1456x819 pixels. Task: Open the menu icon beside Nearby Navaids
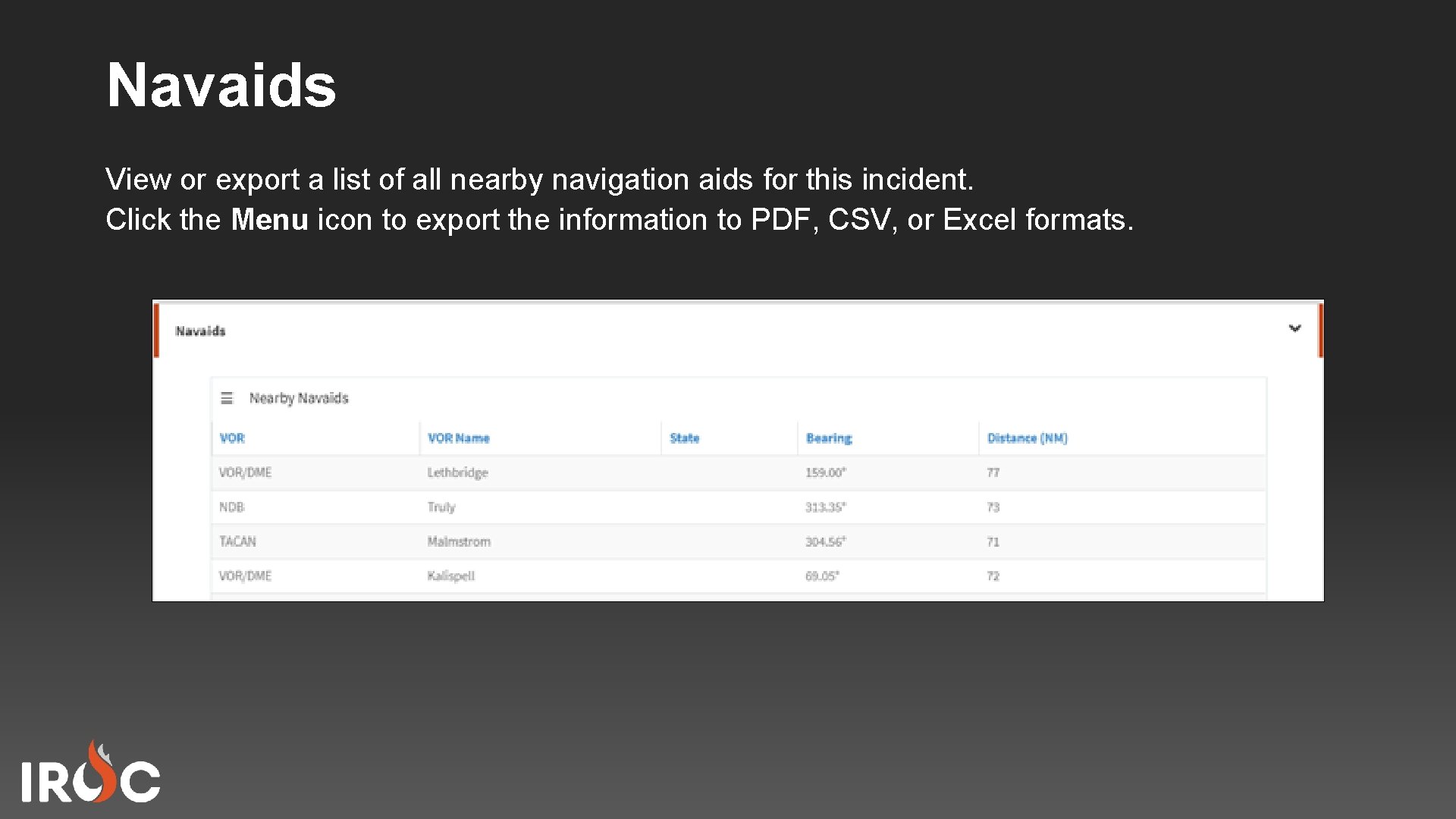[x=227, y=397]
